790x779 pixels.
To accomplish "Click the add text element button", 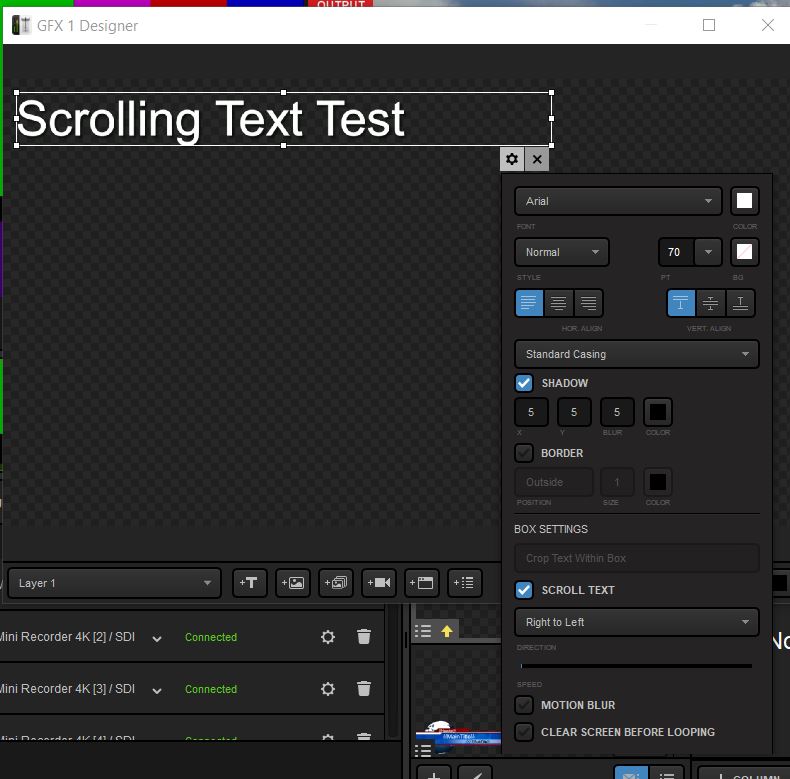I will [x=249, y=583].
